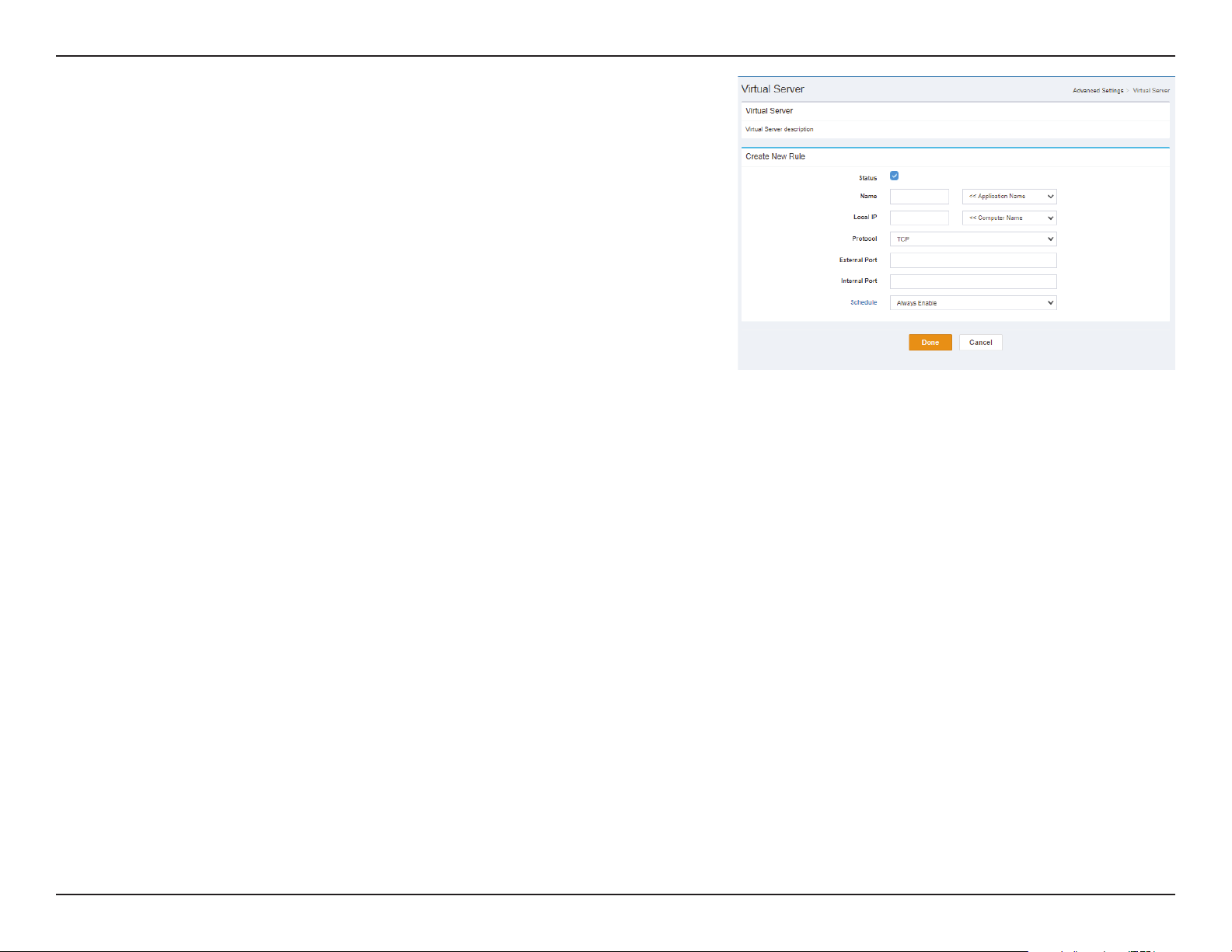Open the Application Name dropdown
The width and height of the screenshot is (1232, 952).
(1009, 197)
